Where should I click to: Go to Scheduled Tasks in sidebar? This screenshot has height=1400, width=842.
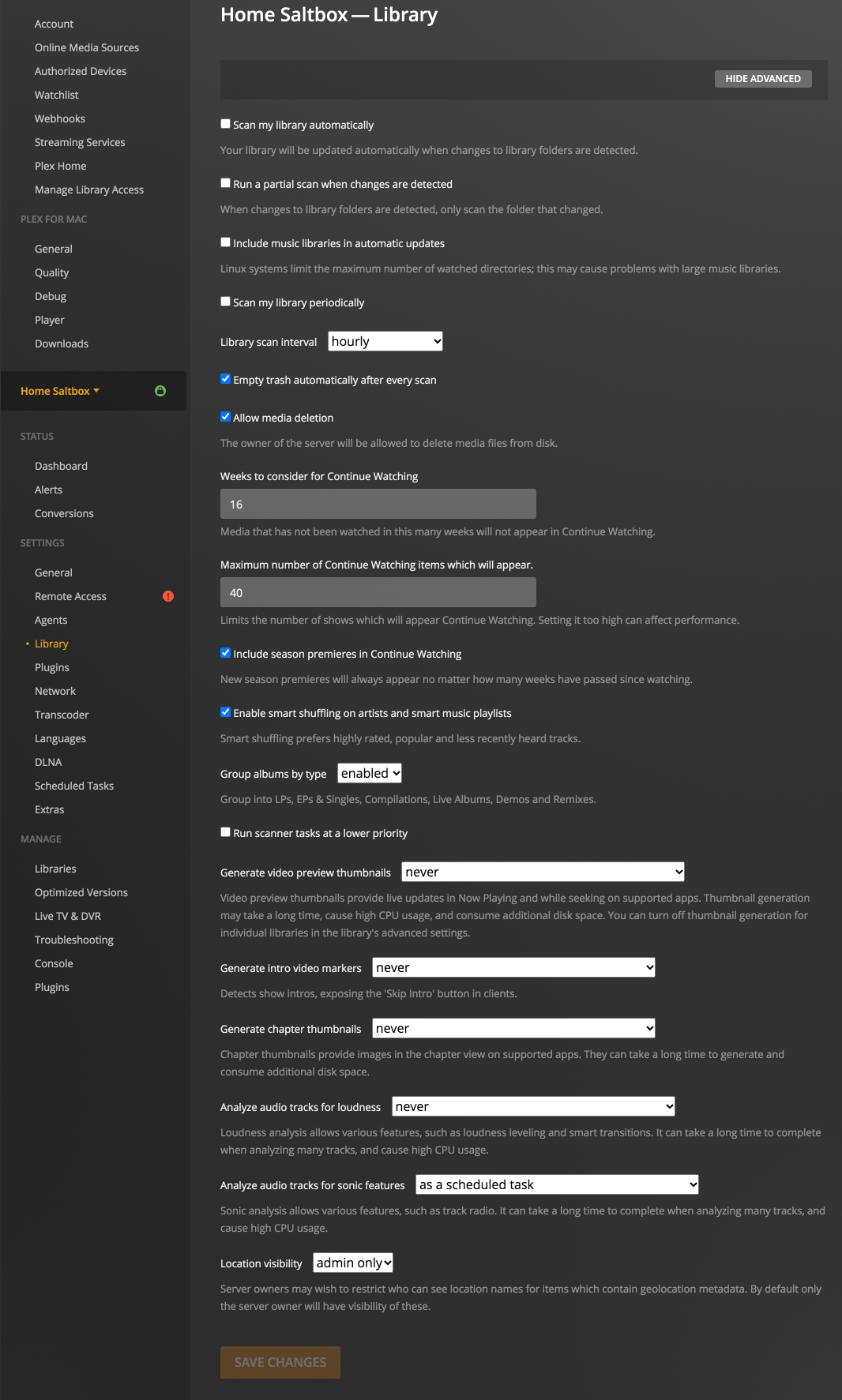(x=74, y=786)
